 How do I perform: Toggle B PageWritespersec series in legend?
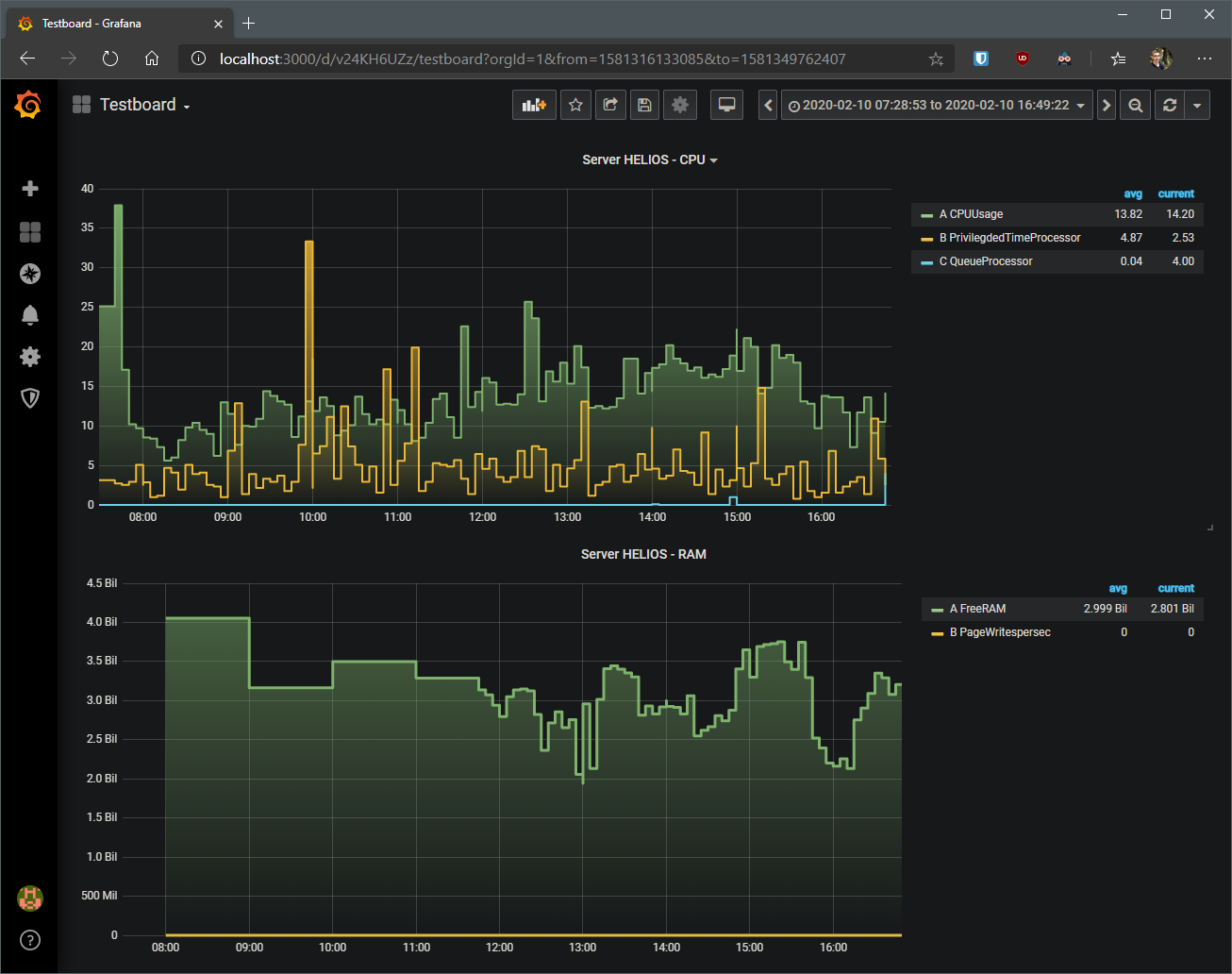(1000, 632)
